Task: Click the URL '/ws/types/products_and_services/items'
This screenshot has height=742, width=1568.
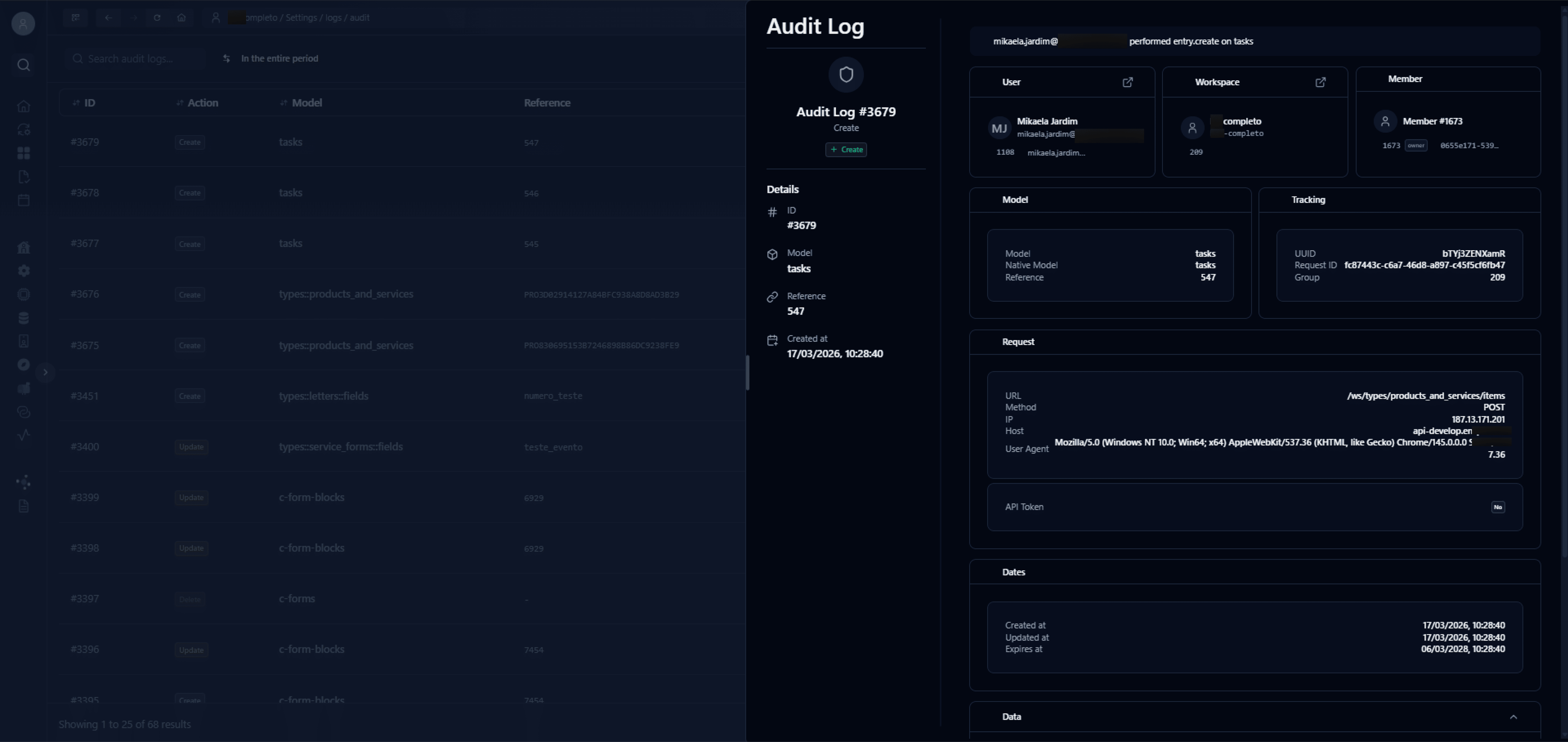Action: coord(1426,396)
